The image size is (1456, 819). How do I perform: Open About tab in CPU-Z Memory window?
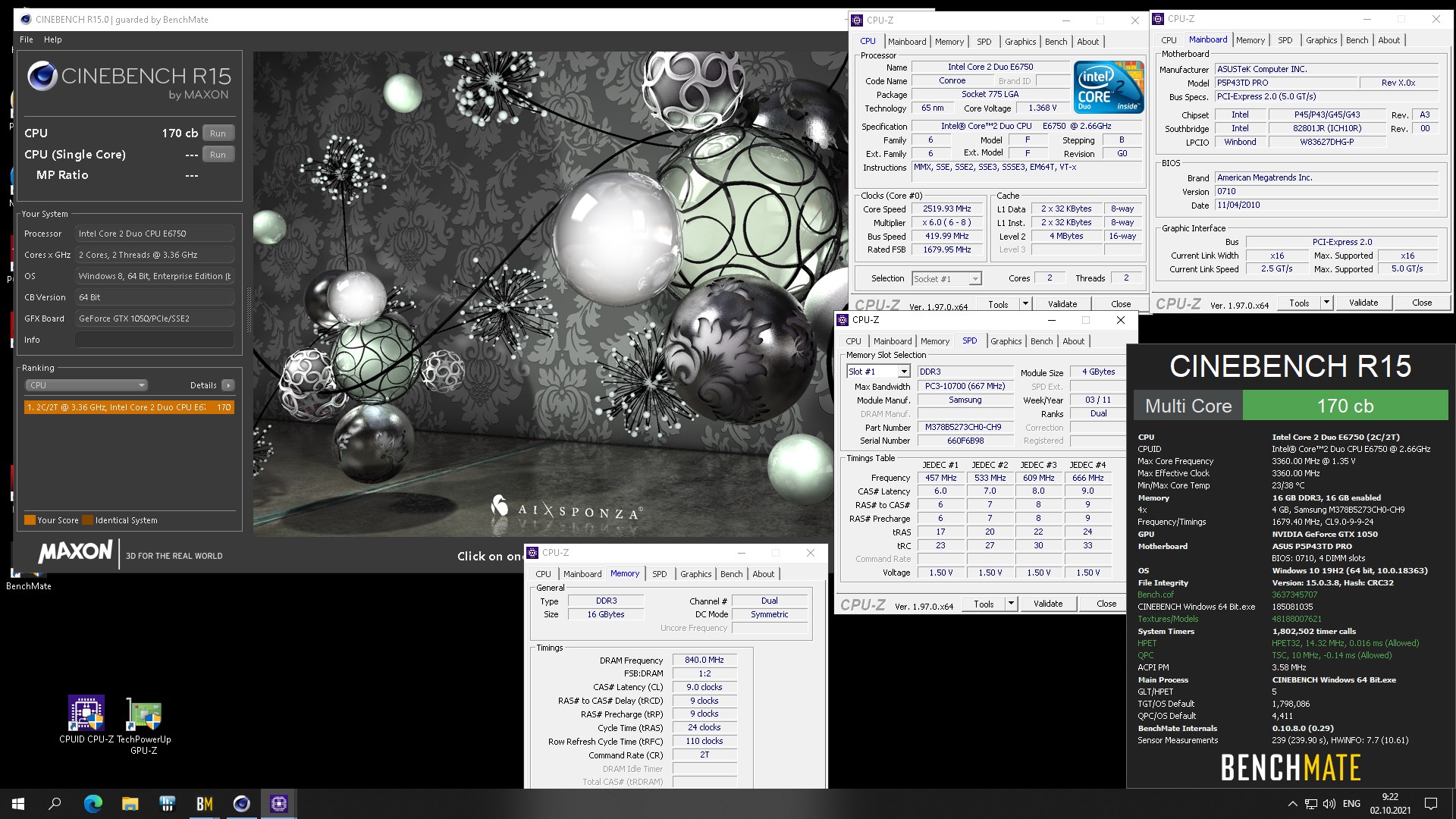click(763, 574)
